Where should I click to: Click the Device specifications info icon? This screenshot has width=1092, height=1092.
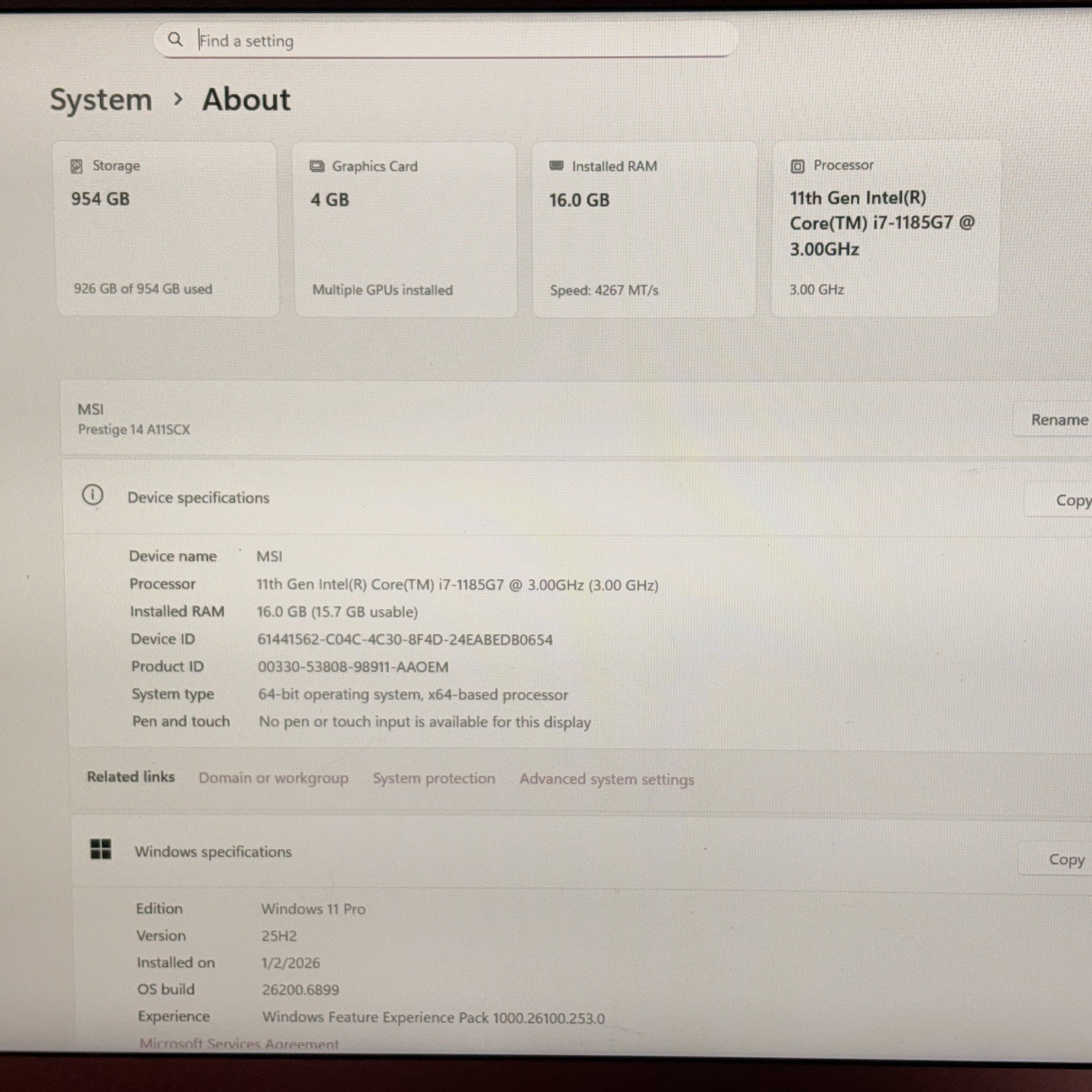92,495
